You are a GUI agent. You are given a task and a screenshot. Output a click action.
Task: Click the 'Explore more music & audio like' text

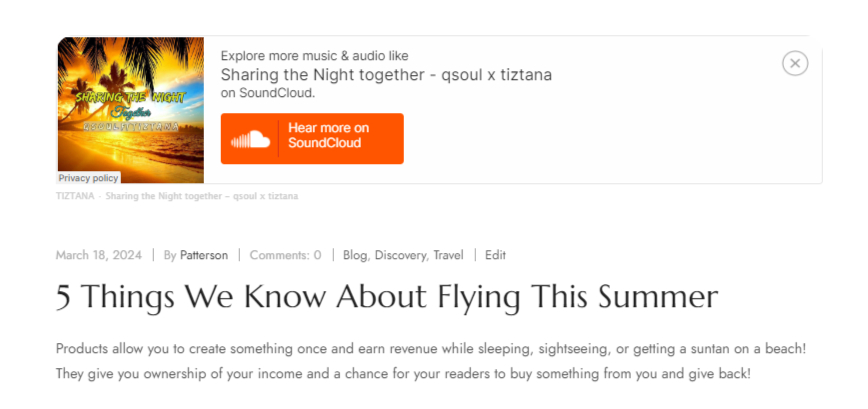(314, 56)
